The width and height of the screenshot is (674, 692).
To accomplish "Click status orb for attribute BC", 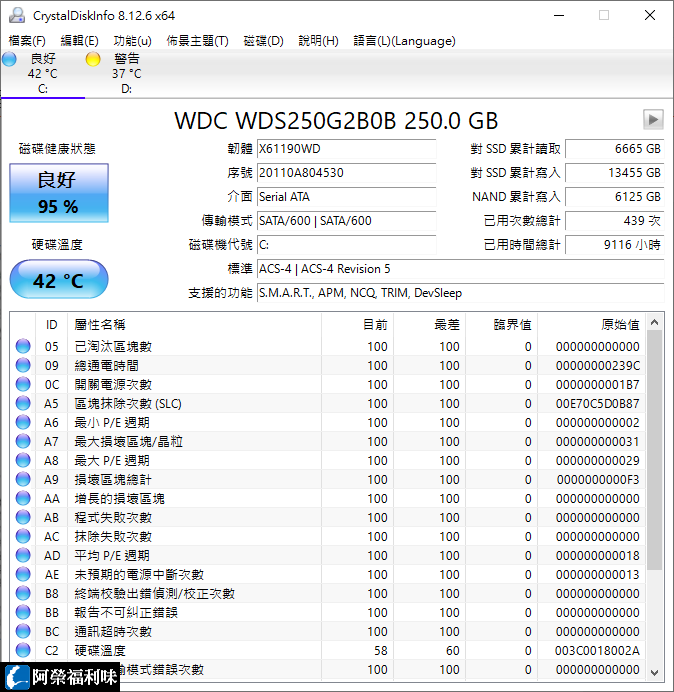I will pyautogui.click(x=23, y=631).
